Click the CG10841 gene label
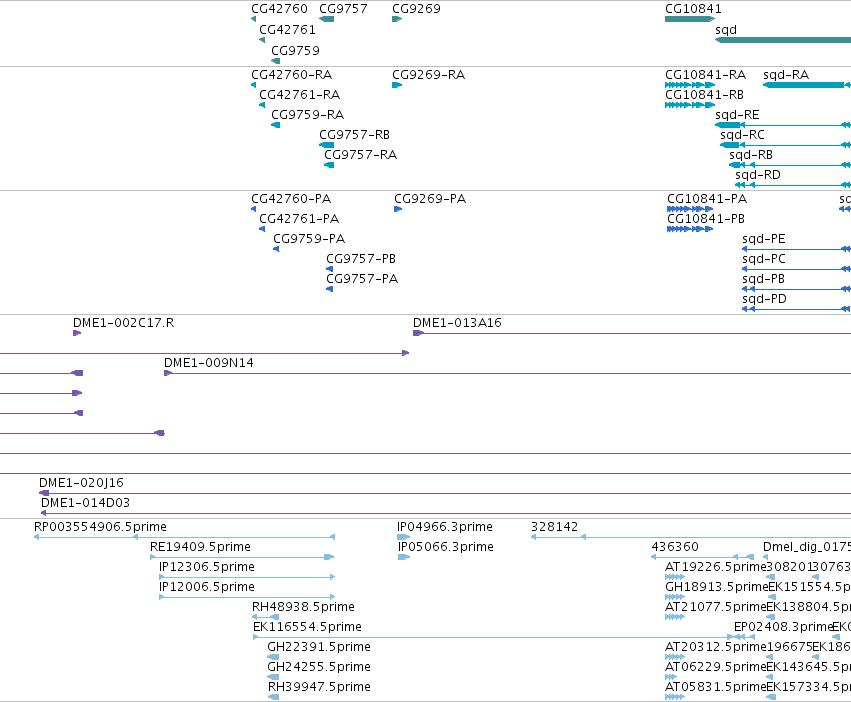 (693, 9)
